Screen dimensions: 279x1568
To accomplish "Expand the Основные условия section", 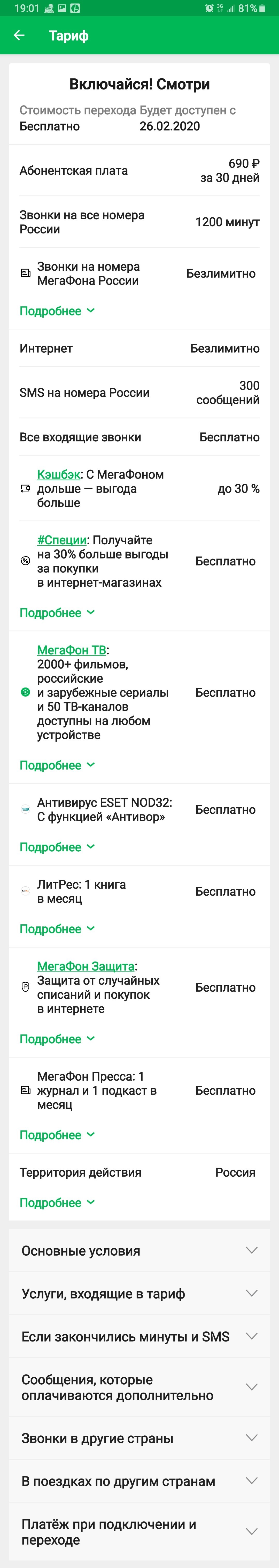I will tap(139, 1251).
